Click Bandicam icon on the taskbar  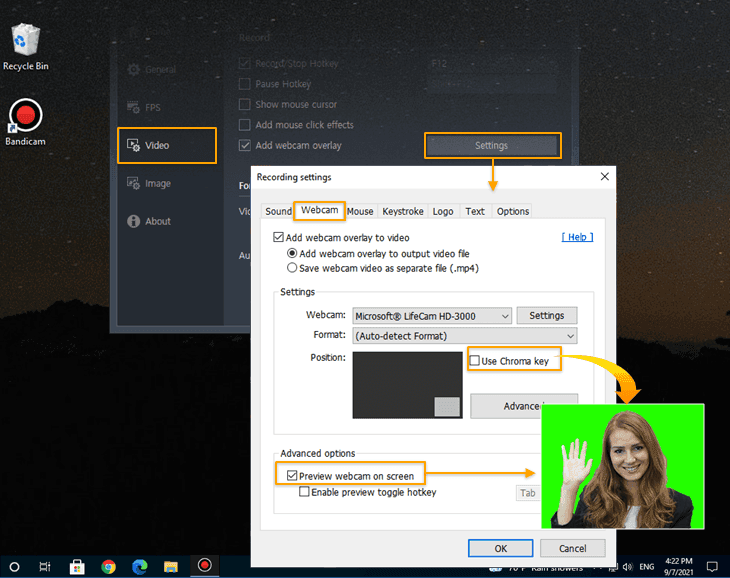coord(204,565)
